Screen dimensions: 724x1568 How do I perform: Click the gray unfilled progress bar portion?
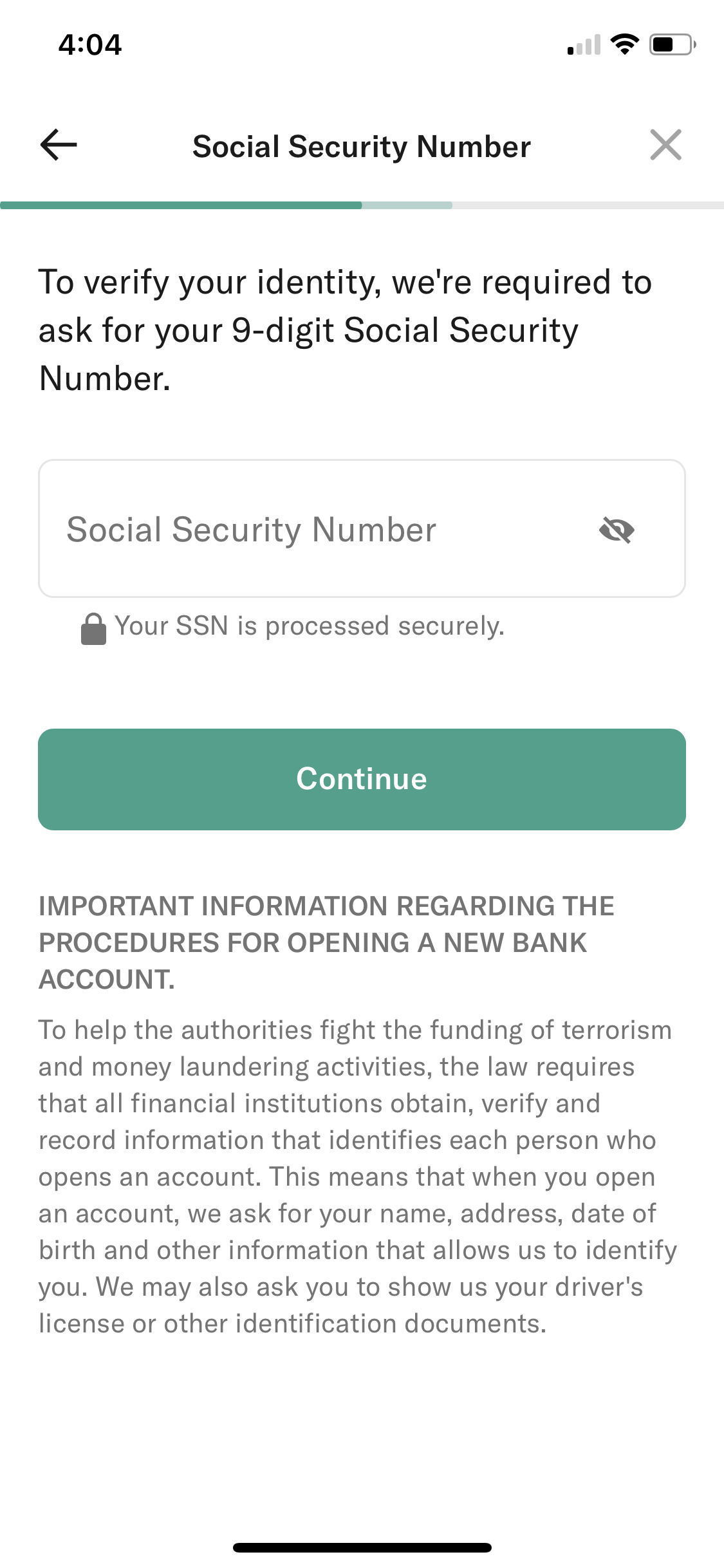click(x=588, y=205)
